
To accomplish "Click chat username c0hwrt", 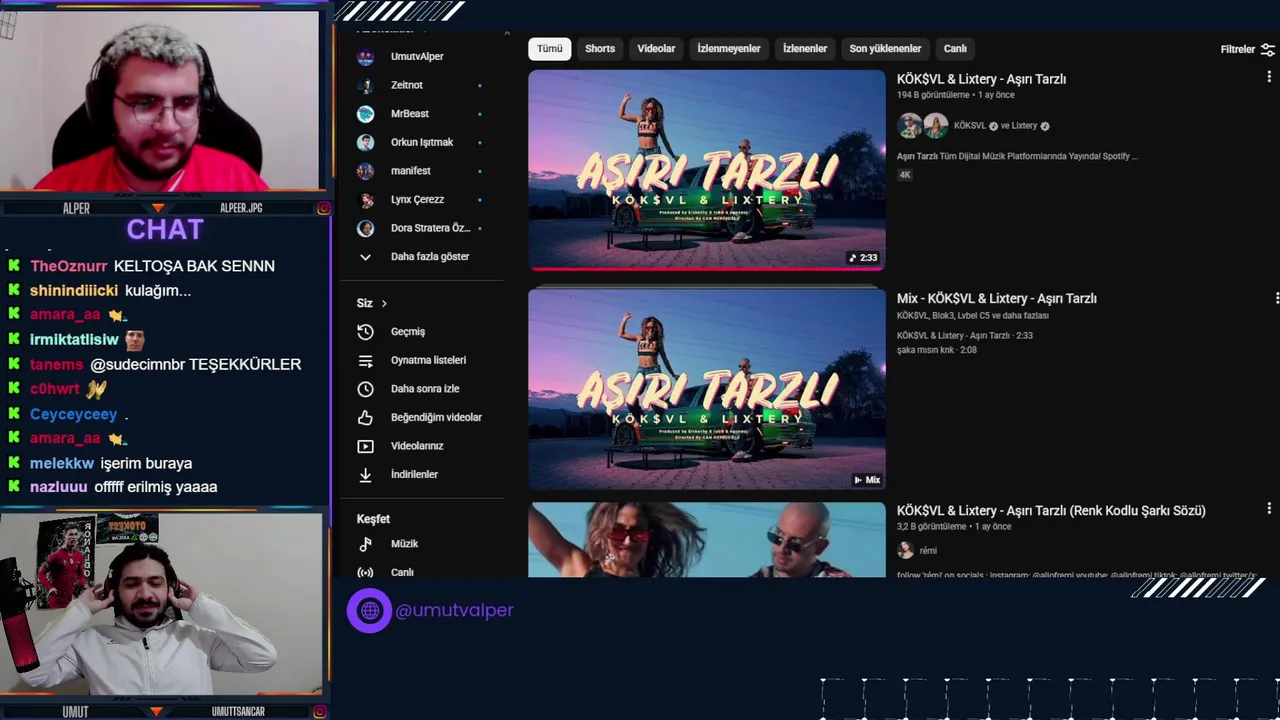I will point(54,389).
